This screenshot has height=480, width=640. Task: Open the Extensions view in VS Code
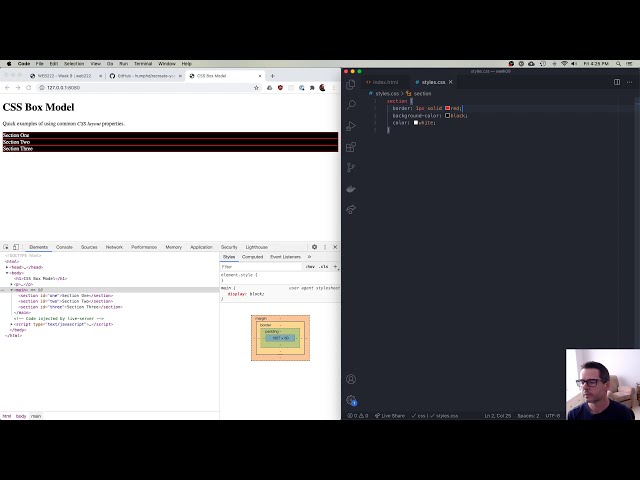tap(351, 147)
